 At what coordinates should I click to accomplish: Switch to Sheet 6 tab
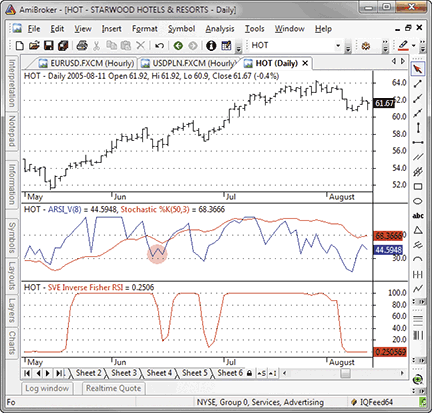coord(230,373)
